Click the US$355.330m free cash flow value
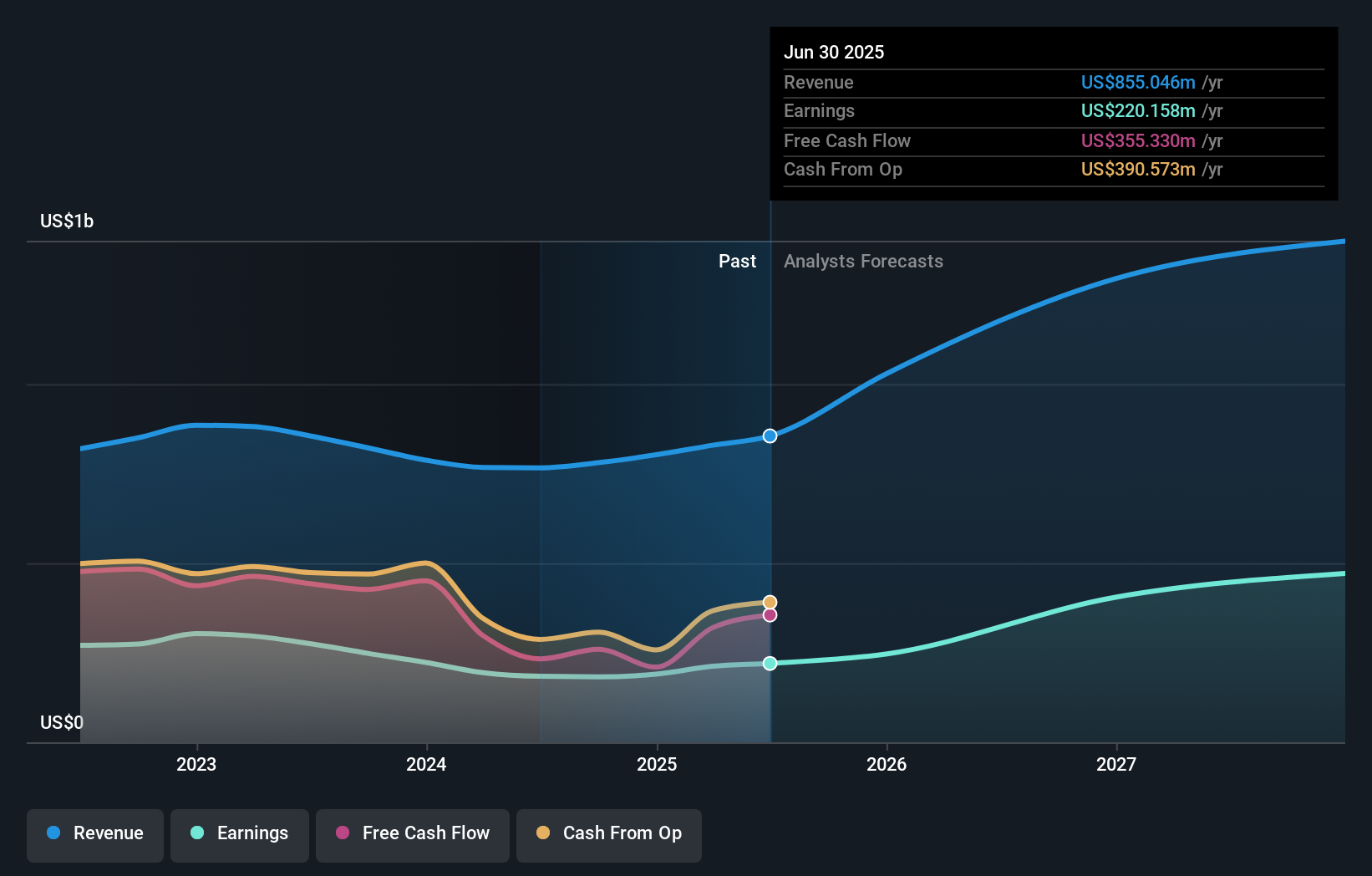Viewport: 1372px width, 876px height. pos(1138,140)
